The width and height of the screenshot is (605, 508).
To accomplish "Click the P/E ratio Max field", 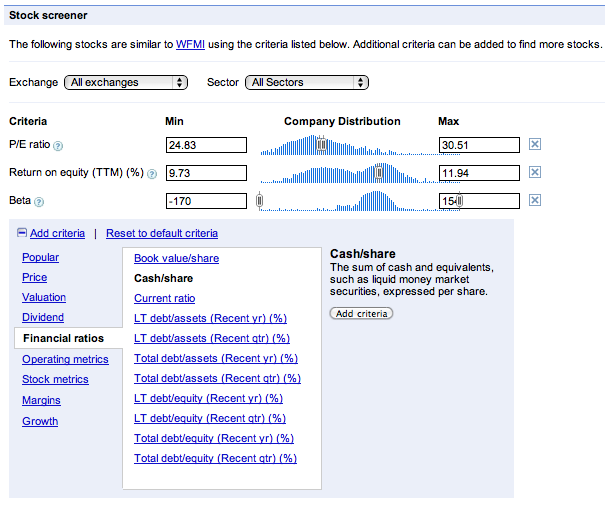I will 479,145.
